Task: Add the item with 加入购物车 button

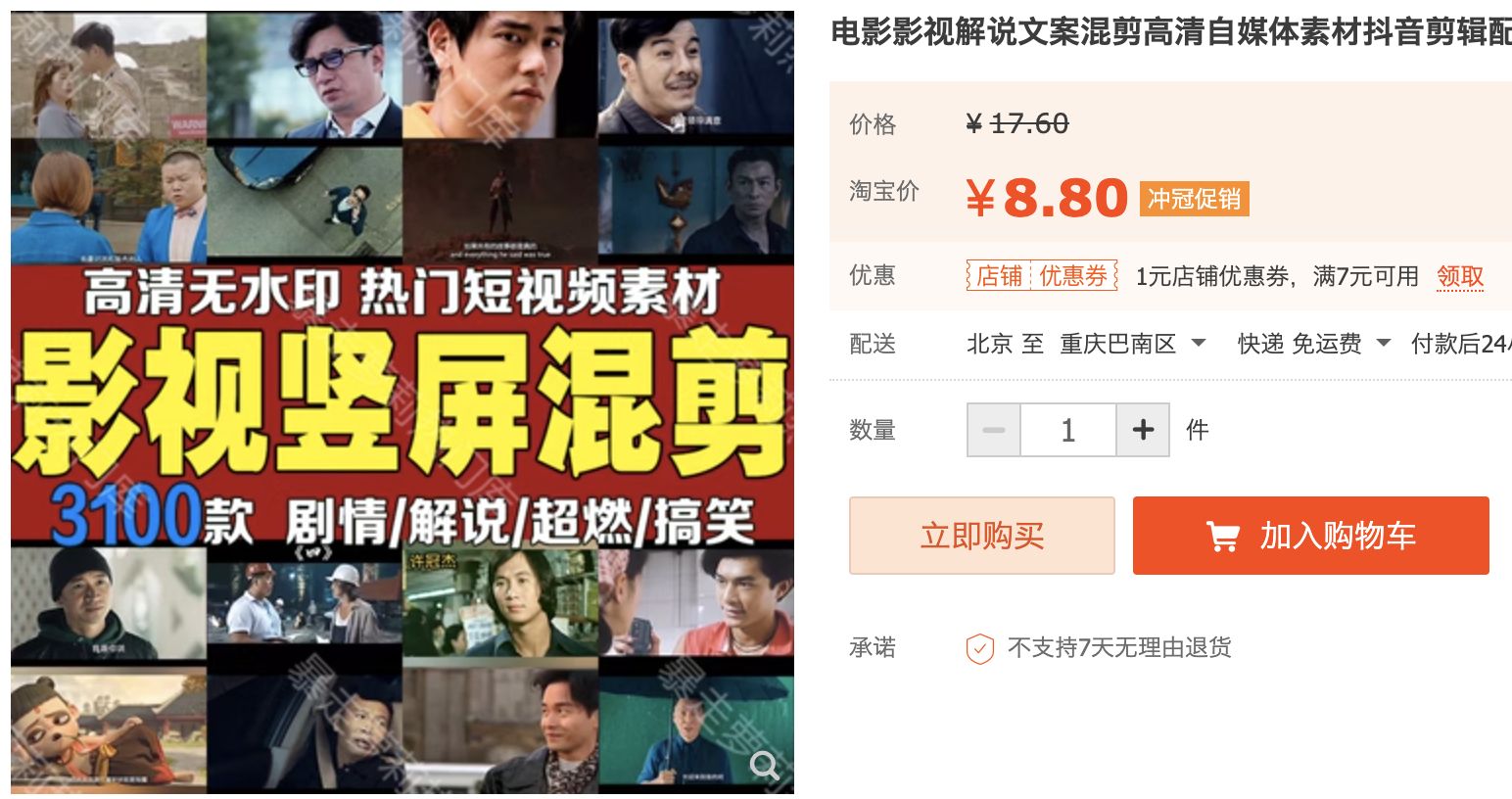Action: coord(1311,536)
